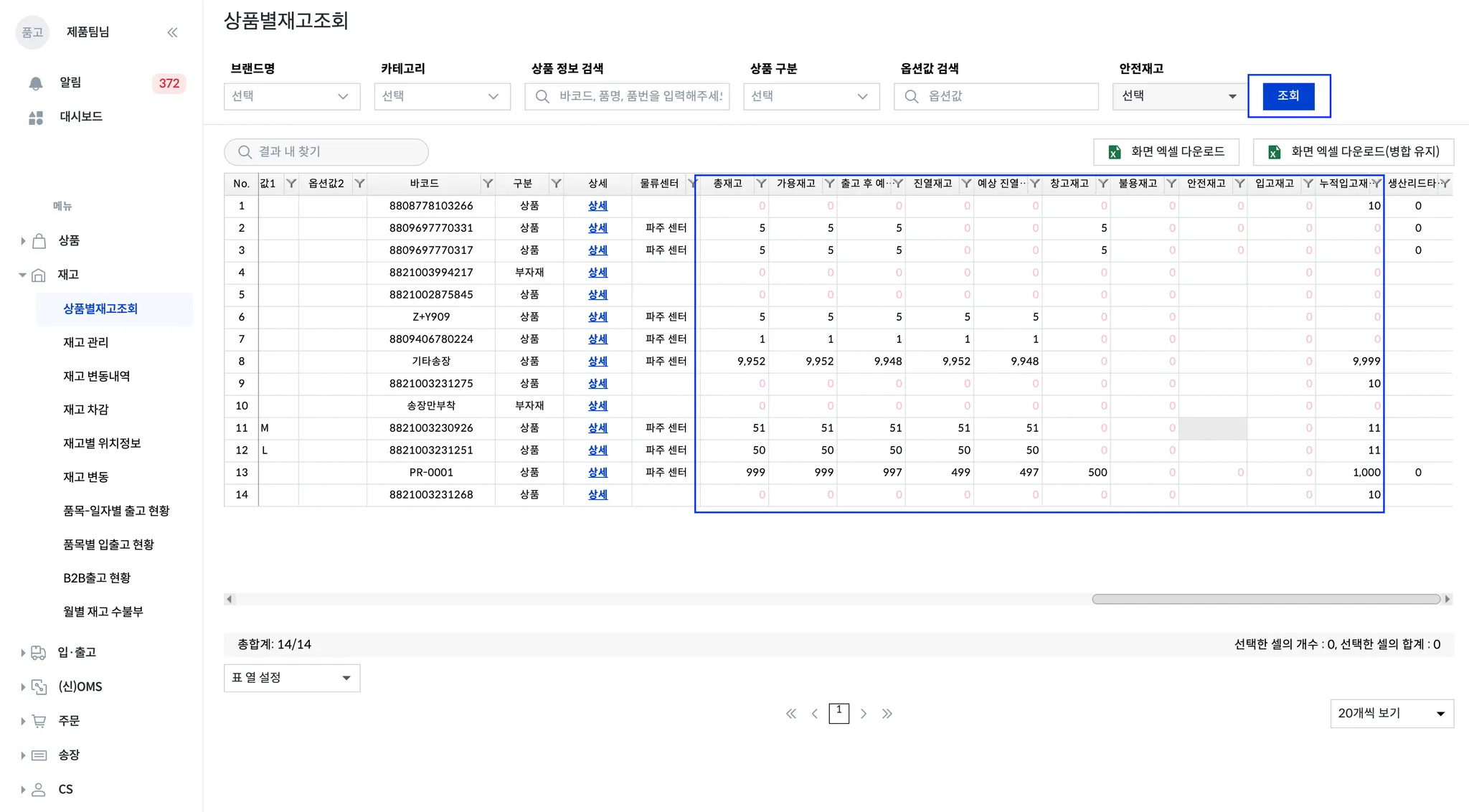Click the 알림 bell icon
The image size is (1469, 812).
pyautogui.click(x=36, y=83)
